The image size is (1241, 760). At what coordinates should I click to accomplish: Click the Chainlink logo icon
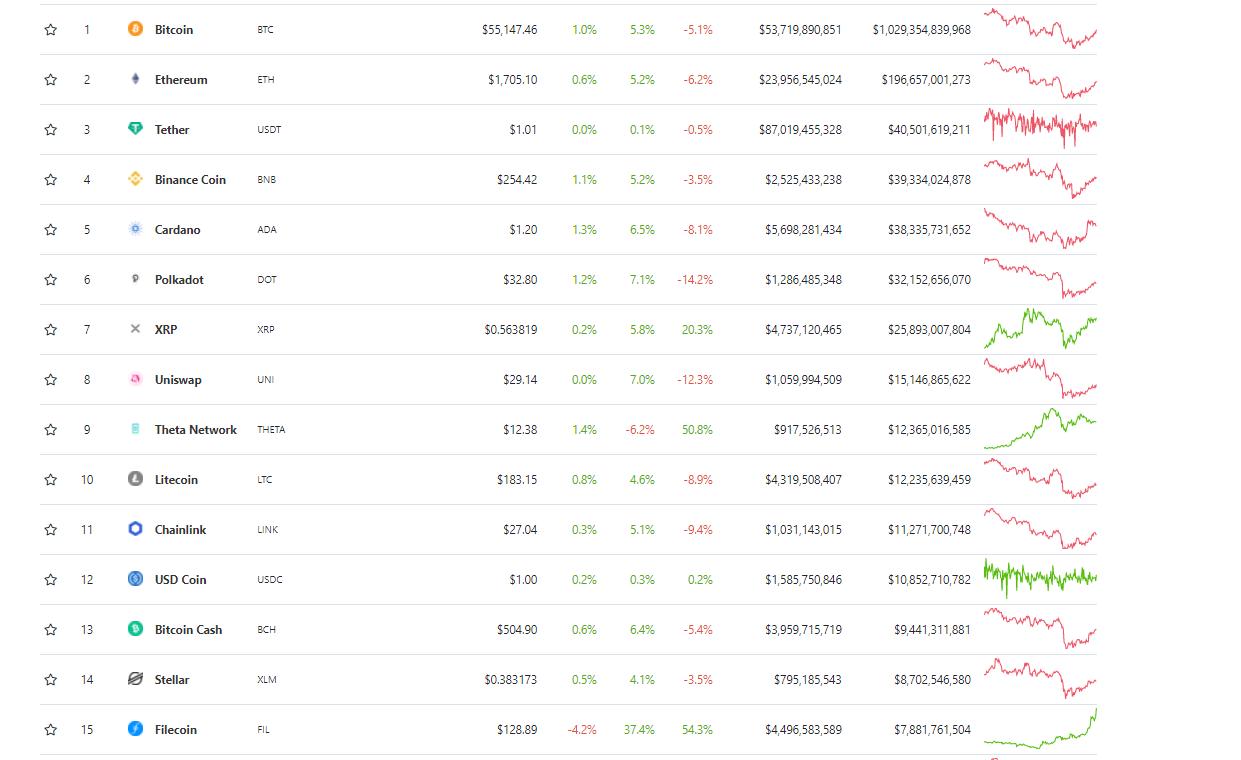click(x=134, y=529)
